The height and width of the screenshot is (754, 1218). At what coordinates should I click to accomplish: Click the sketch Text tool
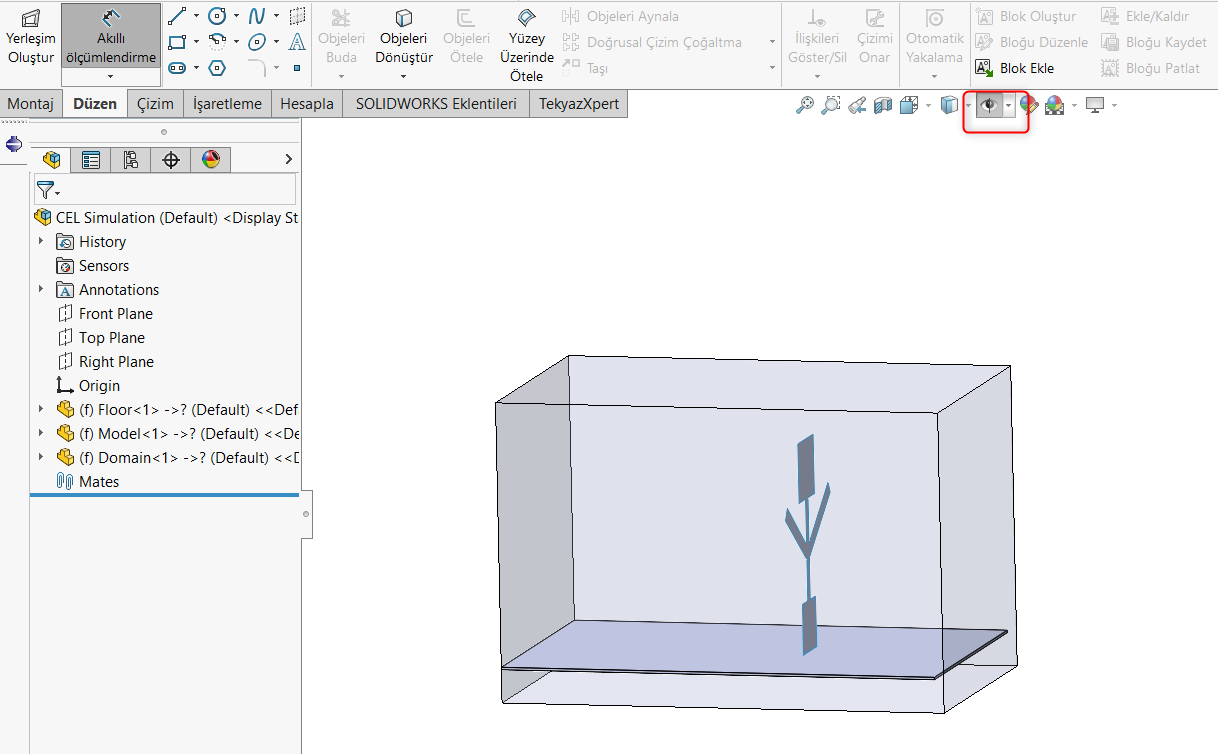pyautogui.click(x=297, y=42)
